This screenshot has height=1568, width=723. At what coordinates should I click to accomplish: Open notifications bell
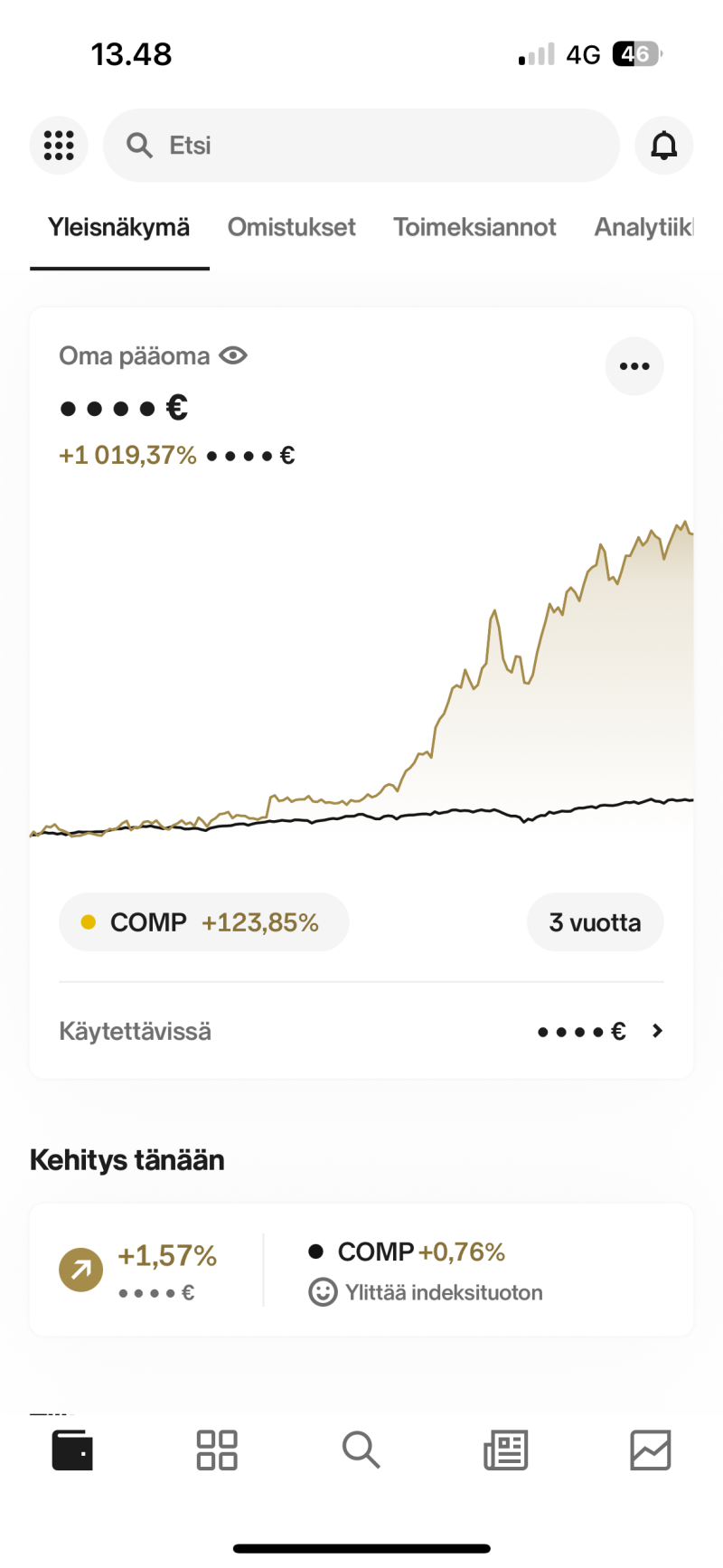point(663,146)
